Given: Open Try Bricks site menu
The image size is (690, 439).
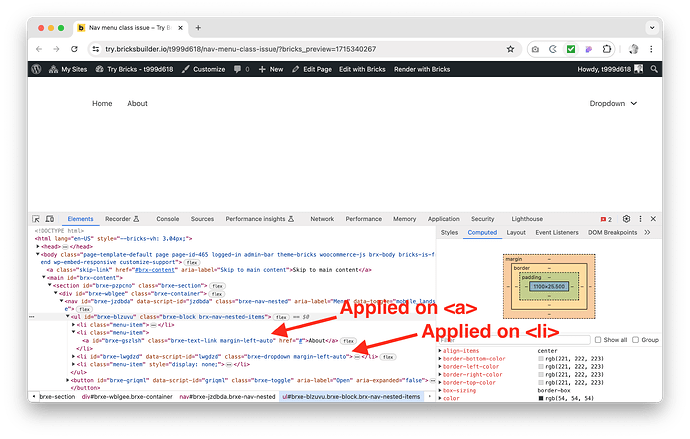Looking at the screenshot, I should [x=134, y=69].
